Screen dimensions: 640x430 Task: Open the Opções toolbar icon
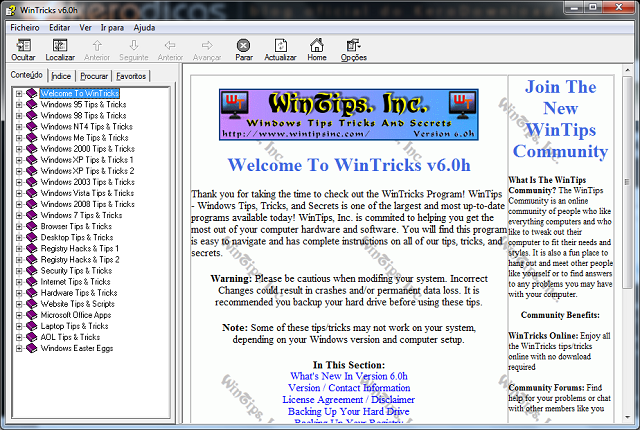tap(353, 46)
